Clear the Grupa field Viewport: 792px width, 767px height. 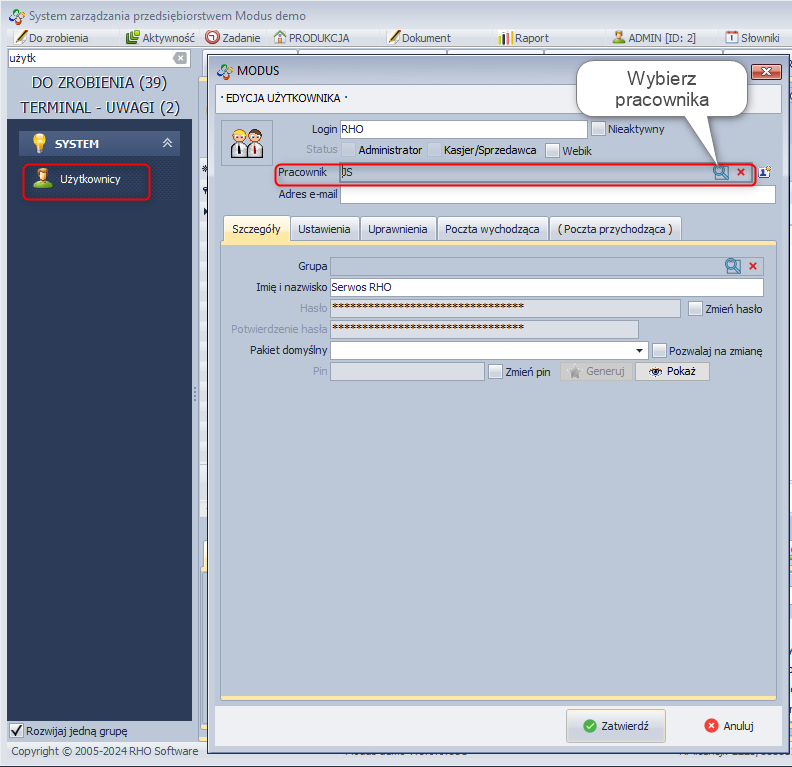point(753,266)
